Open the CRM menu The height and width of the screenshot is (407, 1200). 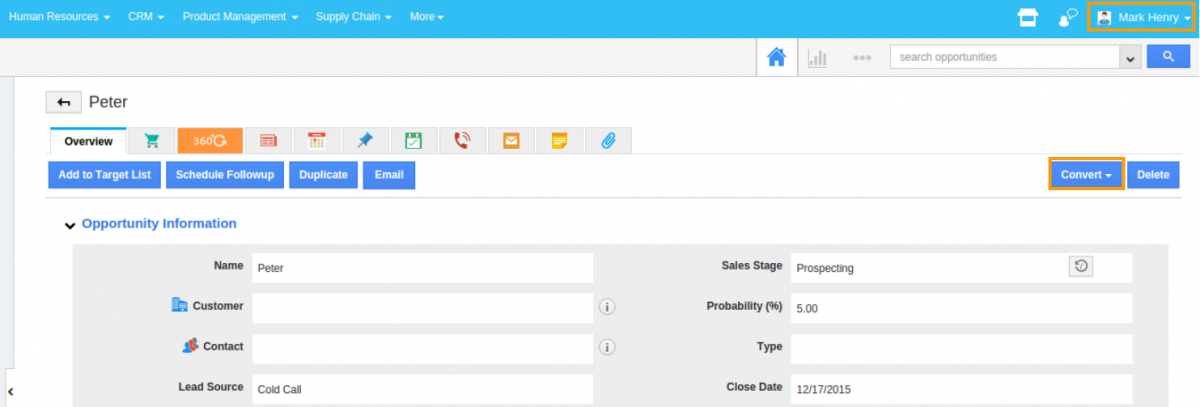point(146,17)
